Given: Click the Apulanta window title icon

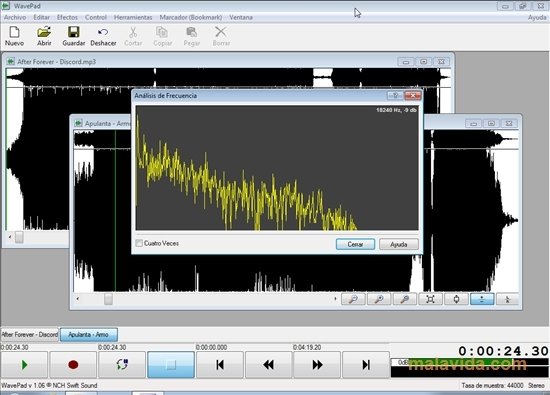Looking at the screenshot, I should (x=79, y=123).
